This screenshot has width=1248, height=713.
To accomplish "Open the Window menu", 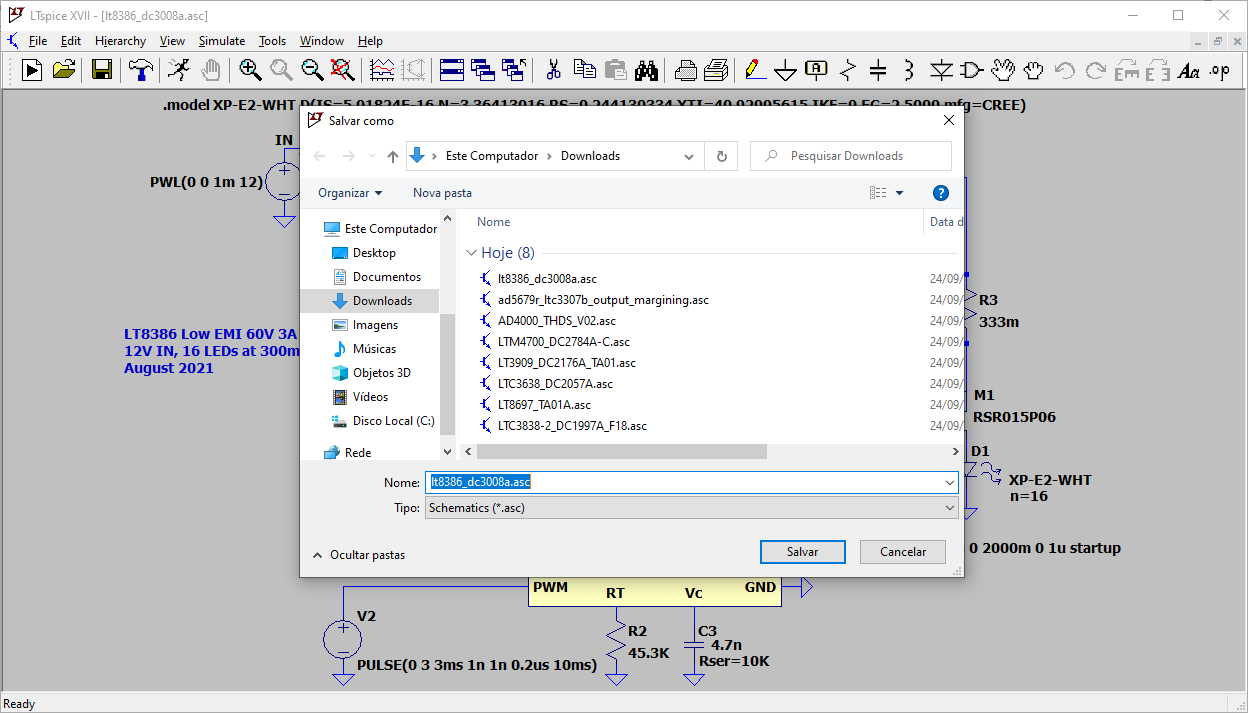I will (322, 41).
